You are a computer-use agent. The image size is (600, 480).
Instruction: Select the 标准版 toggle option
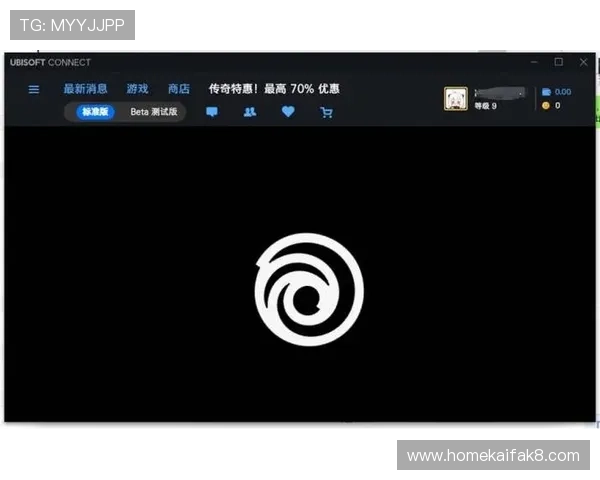click(x=95, y=112)
